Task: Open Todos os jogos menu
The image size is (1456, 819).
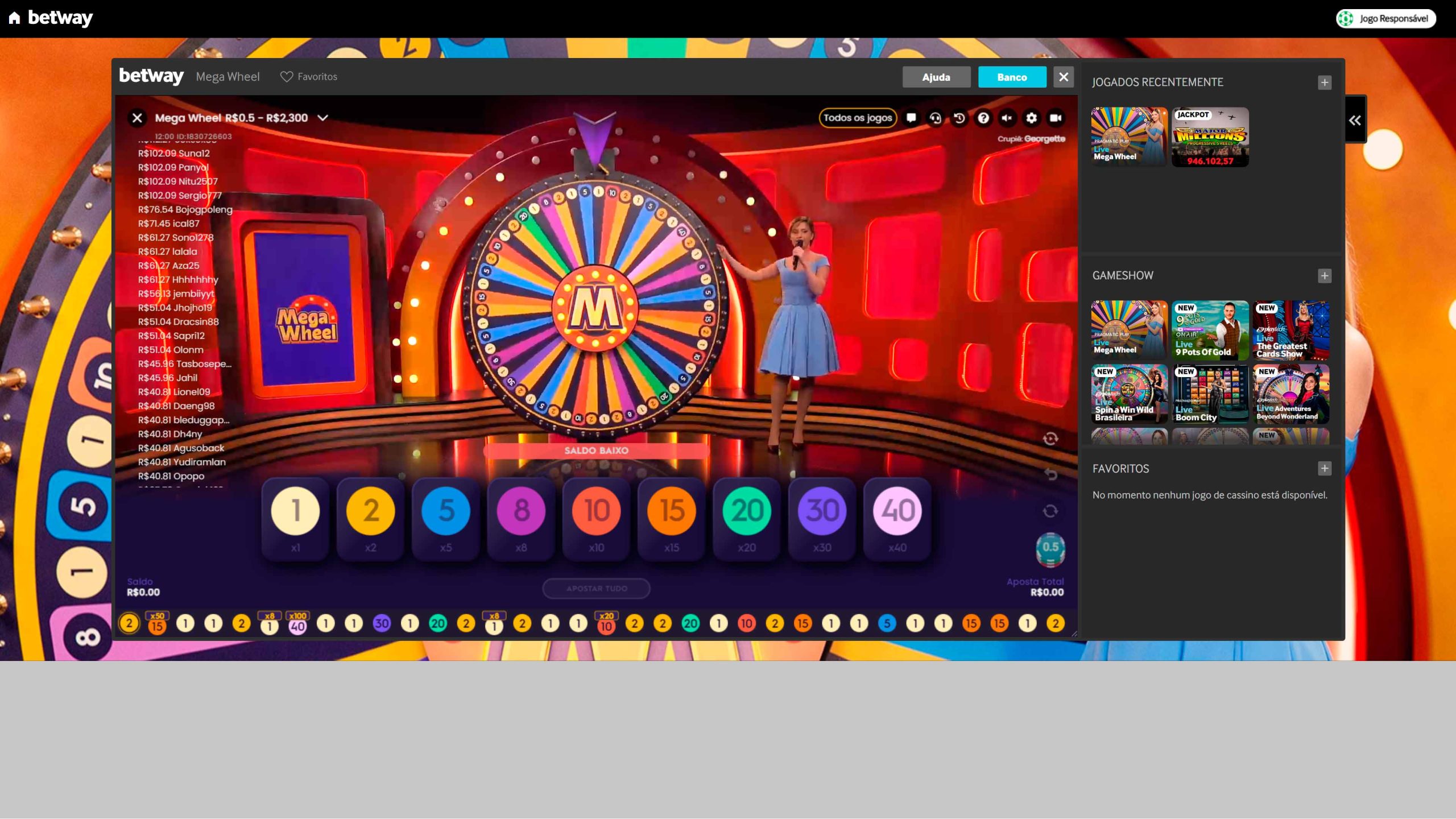Action: click(858, 118)
